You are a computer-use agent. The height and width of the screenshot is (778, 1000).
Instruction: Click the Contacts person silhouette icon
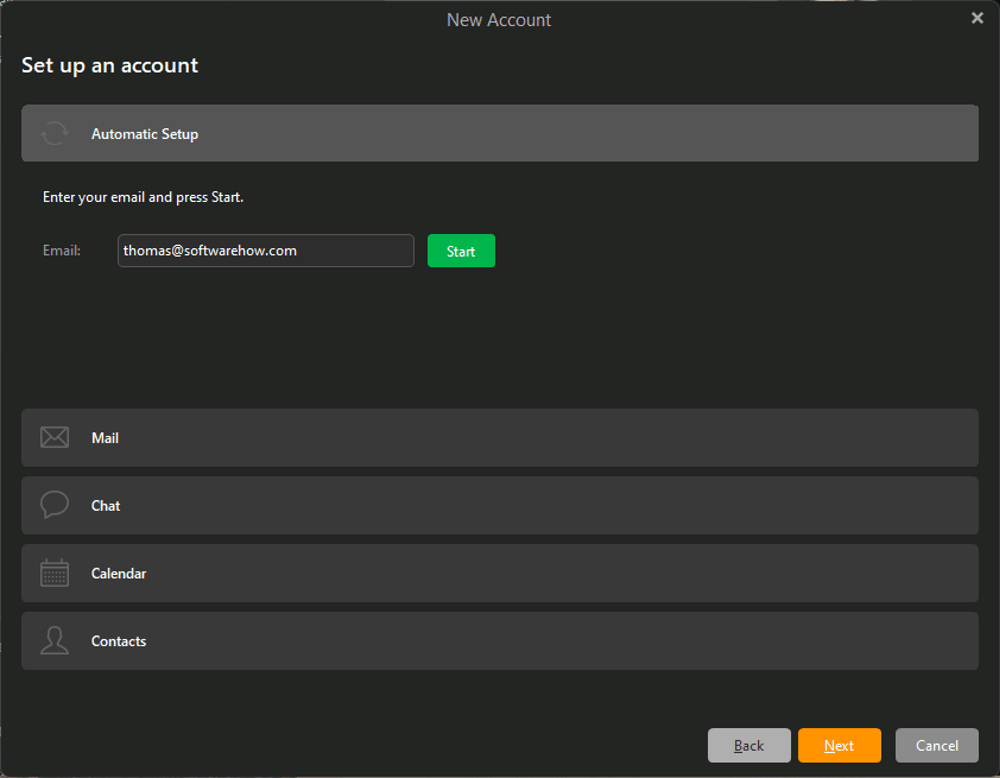click(x=55, y=641)
